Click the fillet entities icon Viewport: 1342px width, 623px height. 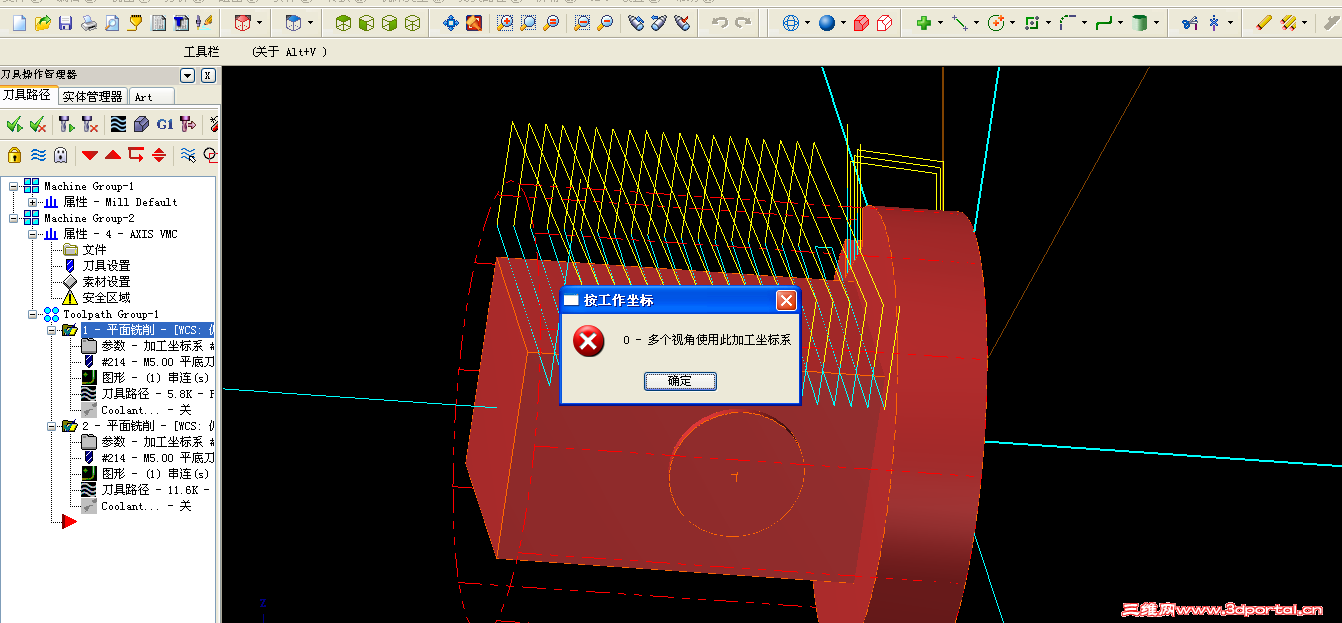(x=1068, y=22)
